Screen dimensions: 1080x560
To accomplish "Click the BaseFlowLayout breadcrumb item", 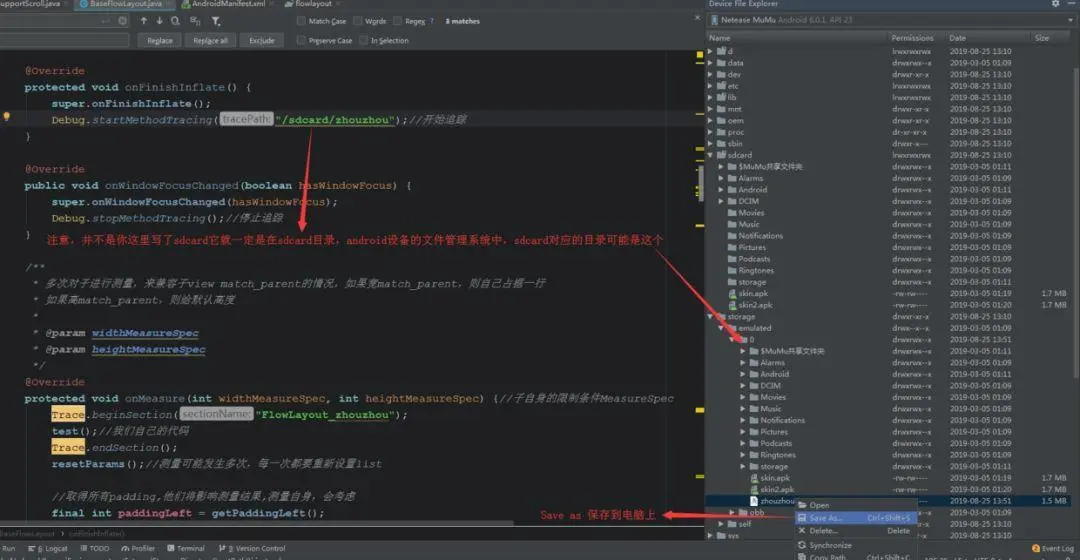I will click(28, 534).
